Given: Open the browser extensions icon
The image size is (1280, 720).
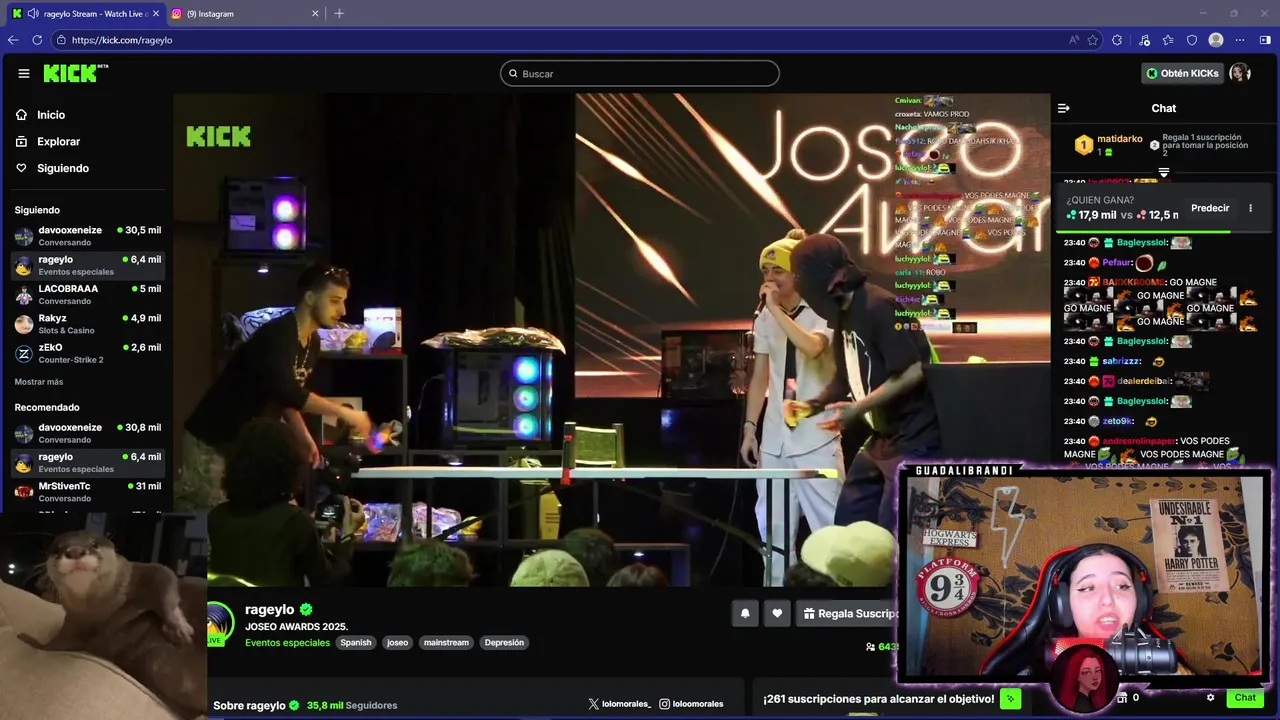Looking at the screenshot, I should (x=1117, y=40).
